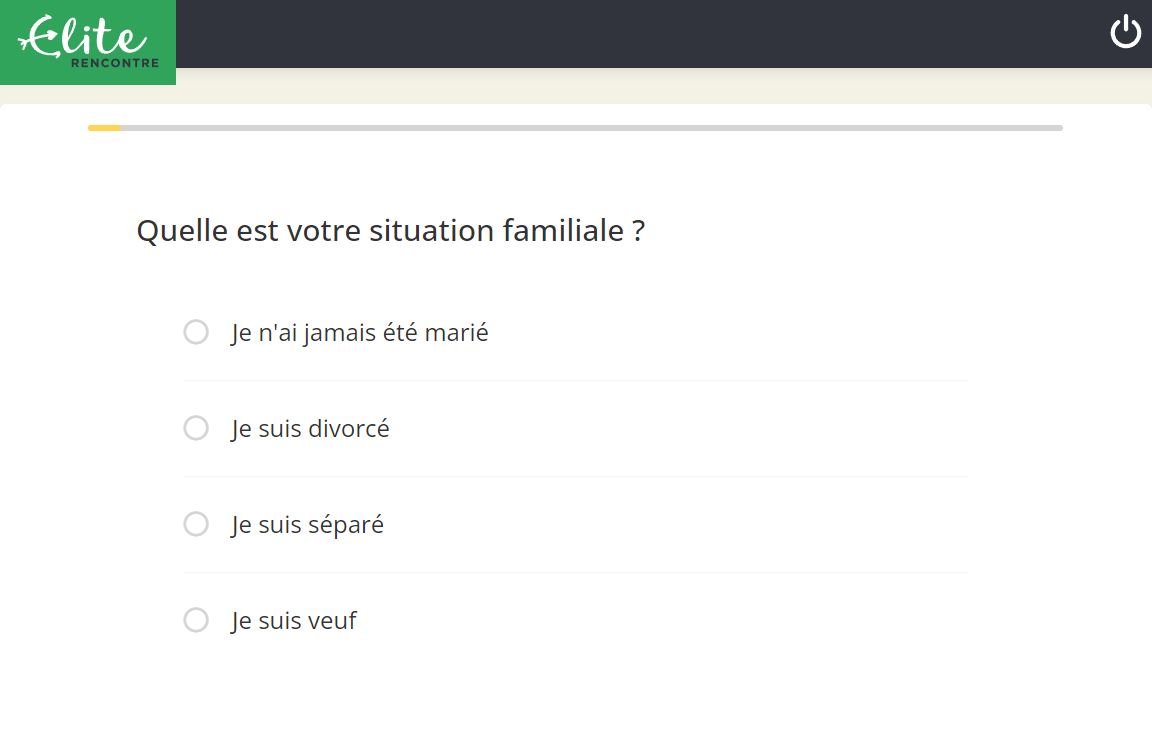Click the gray unfilled portion of progress bar

coord(591,128)
